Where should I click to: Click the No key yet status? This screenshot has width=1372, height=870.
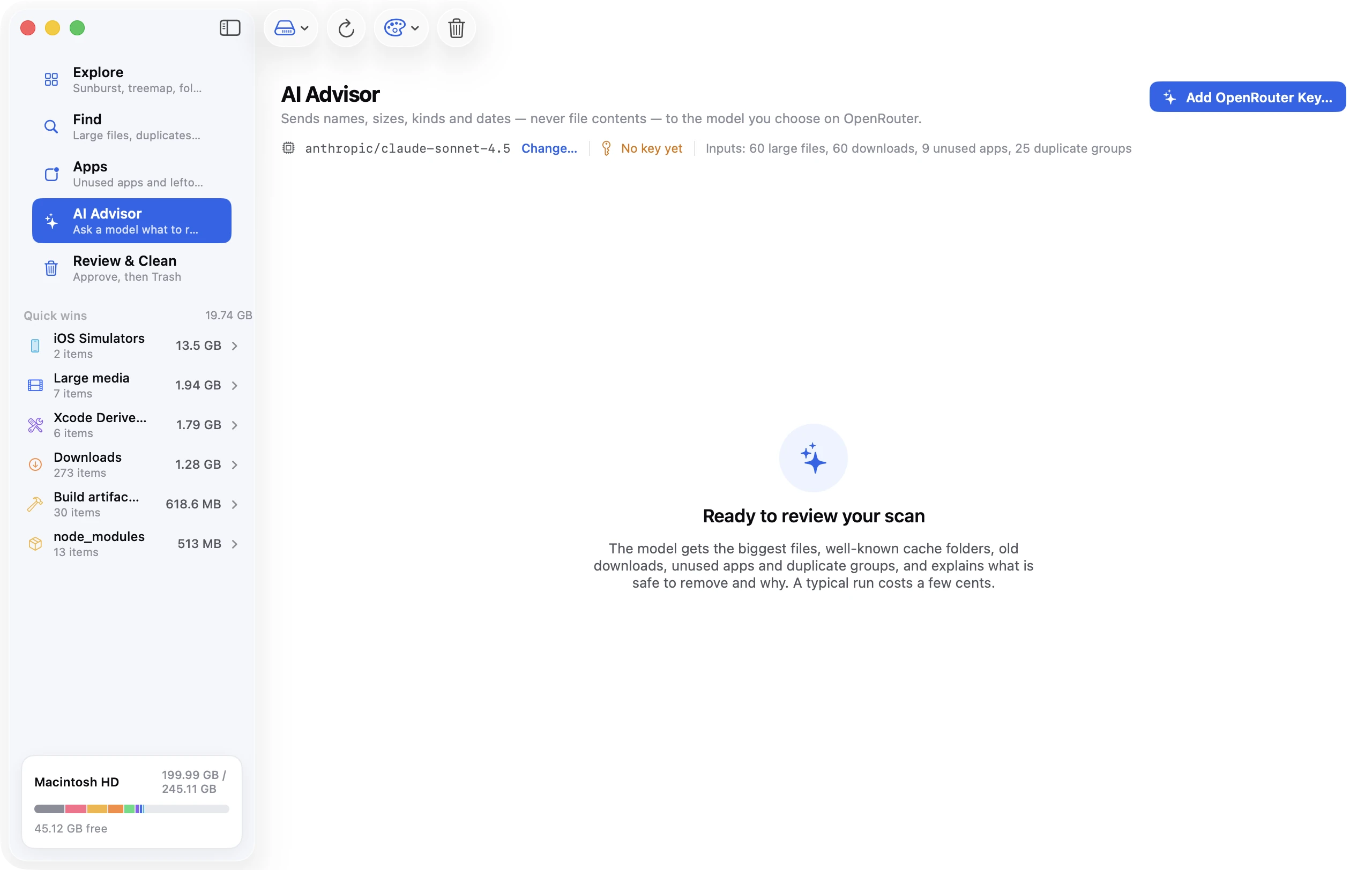(642, 148)
